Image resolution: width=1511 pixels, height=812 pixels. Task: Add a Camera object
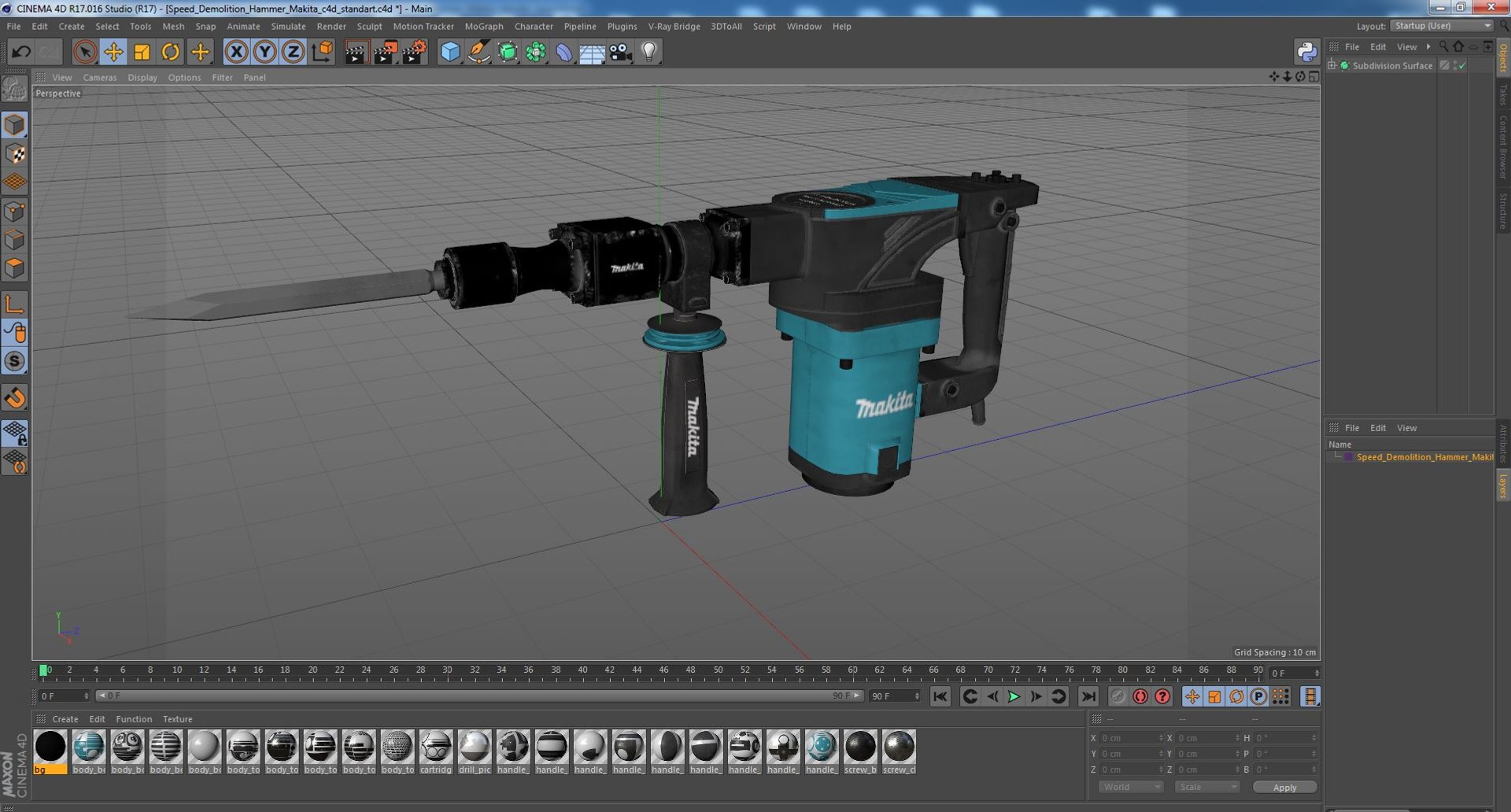tap(620, 52)
